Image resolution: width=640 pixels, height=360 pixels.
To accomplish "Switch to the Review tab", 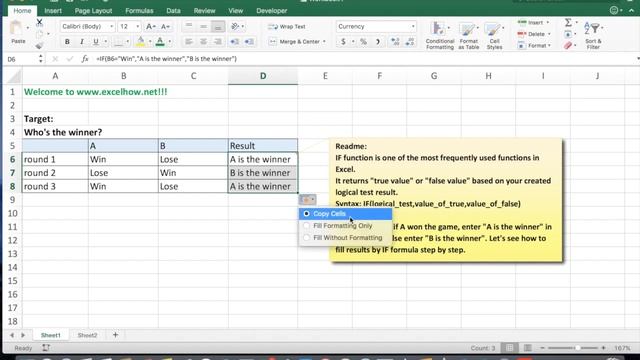I will [x=204, y=11].
